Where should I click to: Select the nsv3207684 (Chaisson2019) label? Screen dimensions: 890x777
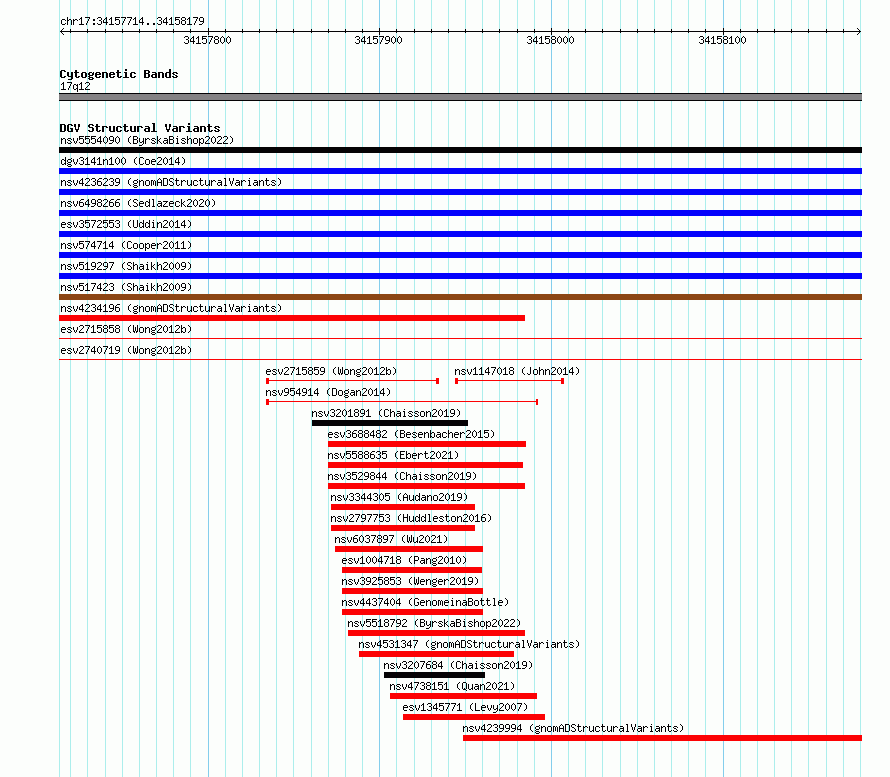click(x=458, y=665)
